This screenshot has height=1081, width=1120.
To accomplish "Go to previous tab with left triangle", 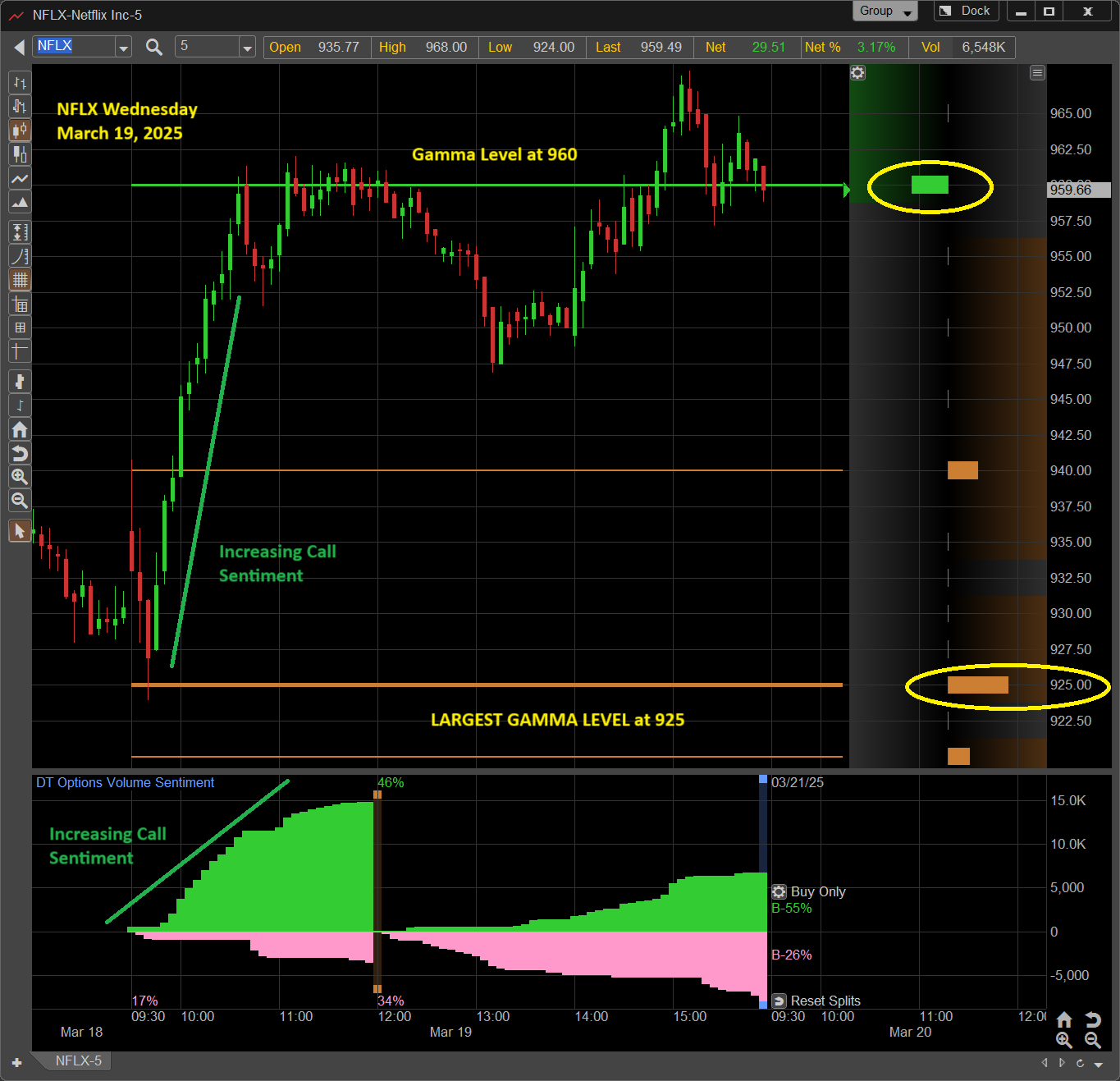I will click(1045, 1063).
